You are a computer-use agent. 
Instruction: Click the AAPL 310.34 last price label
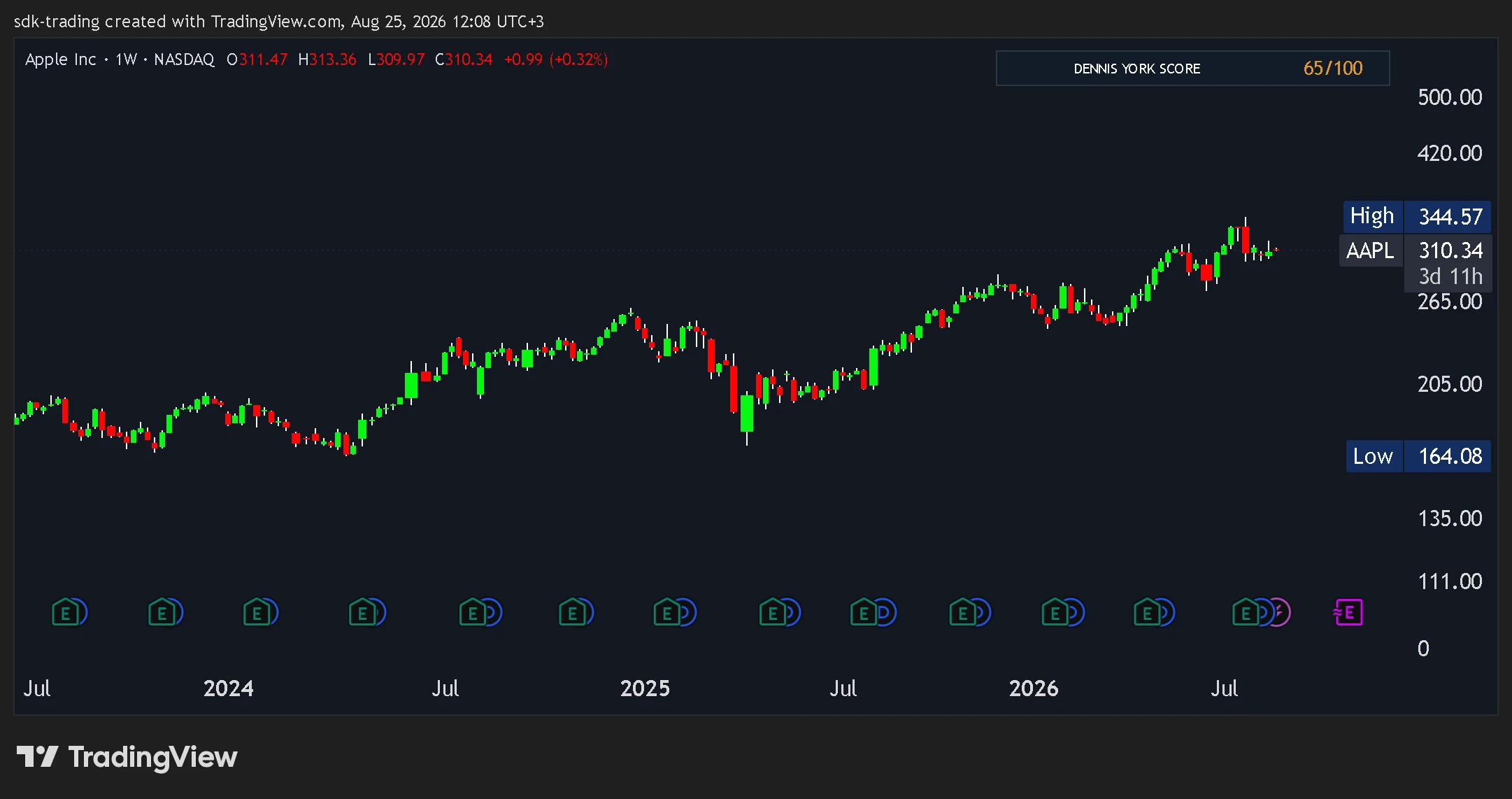tap(1415, 250)
